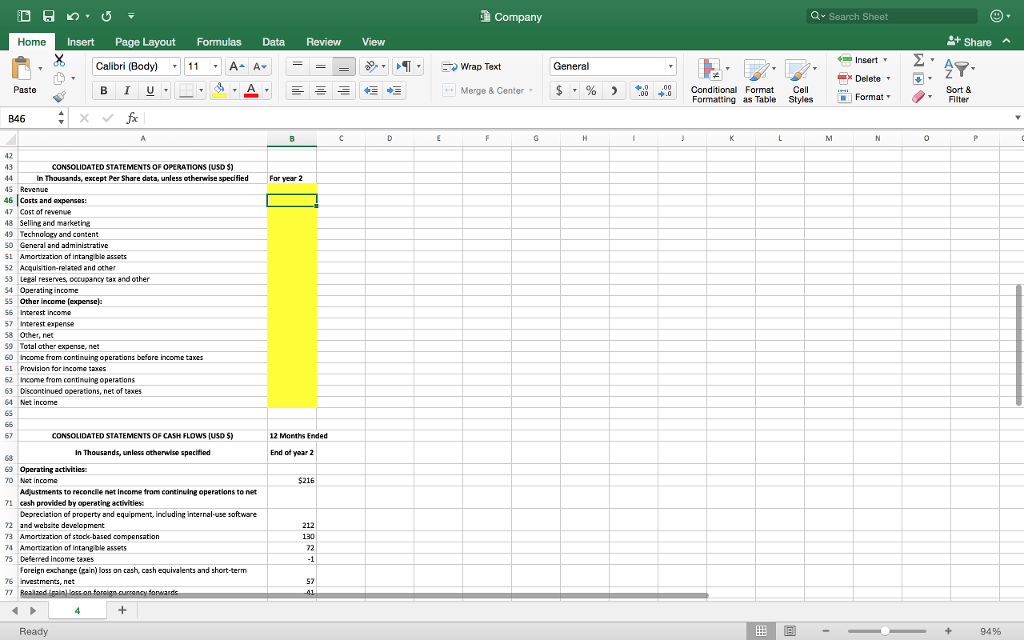Apply Comma style icon
Screen dimensions: 1024x640
614,90
